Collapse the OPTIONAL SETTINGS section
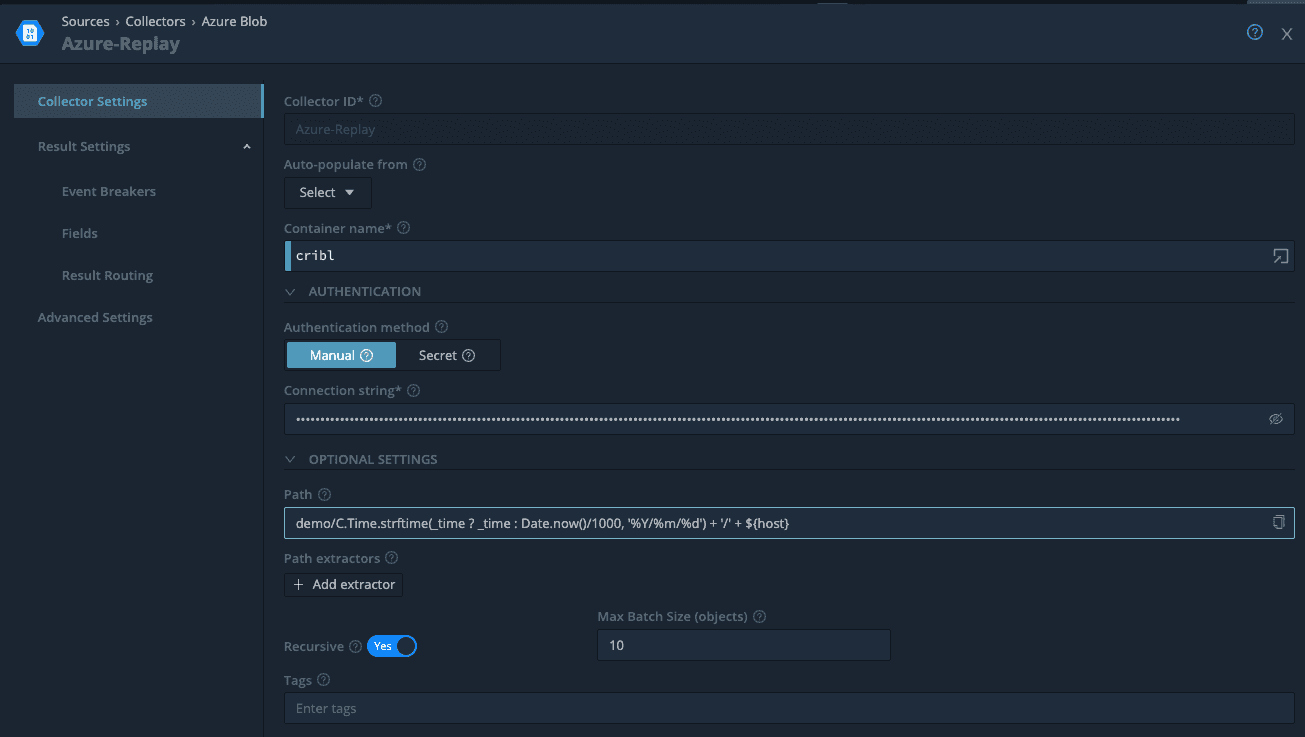This screenshot has height=737, width=1305. [x=291, y=460]
